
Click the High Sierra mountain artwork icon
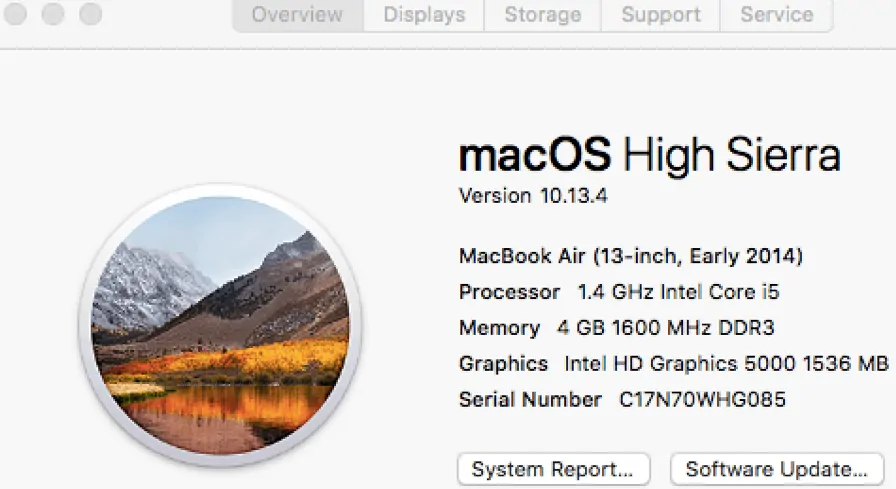tap(220, 326)
